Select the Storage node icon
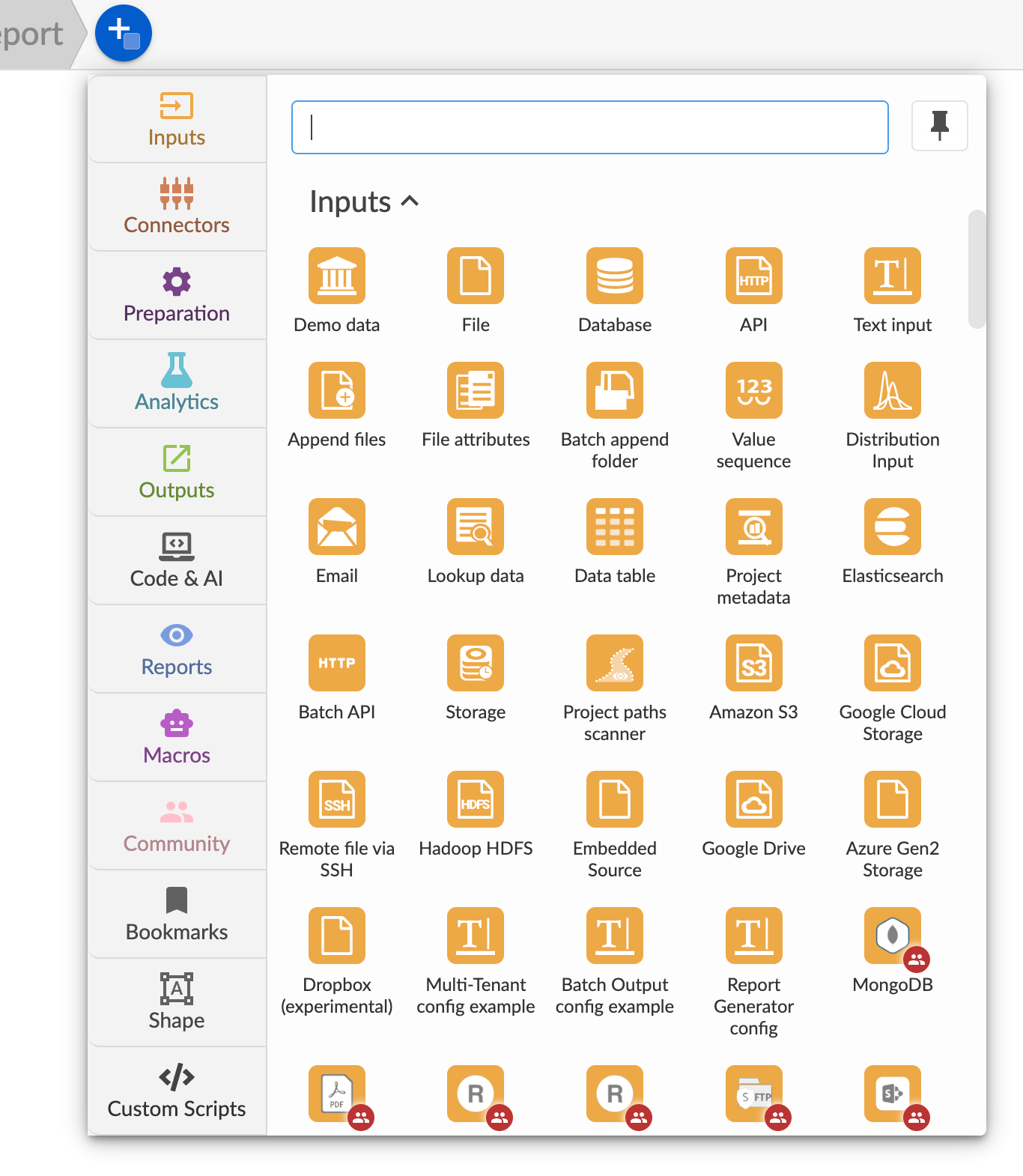This screenshot has height=1176, width=1023. [476, 663]
